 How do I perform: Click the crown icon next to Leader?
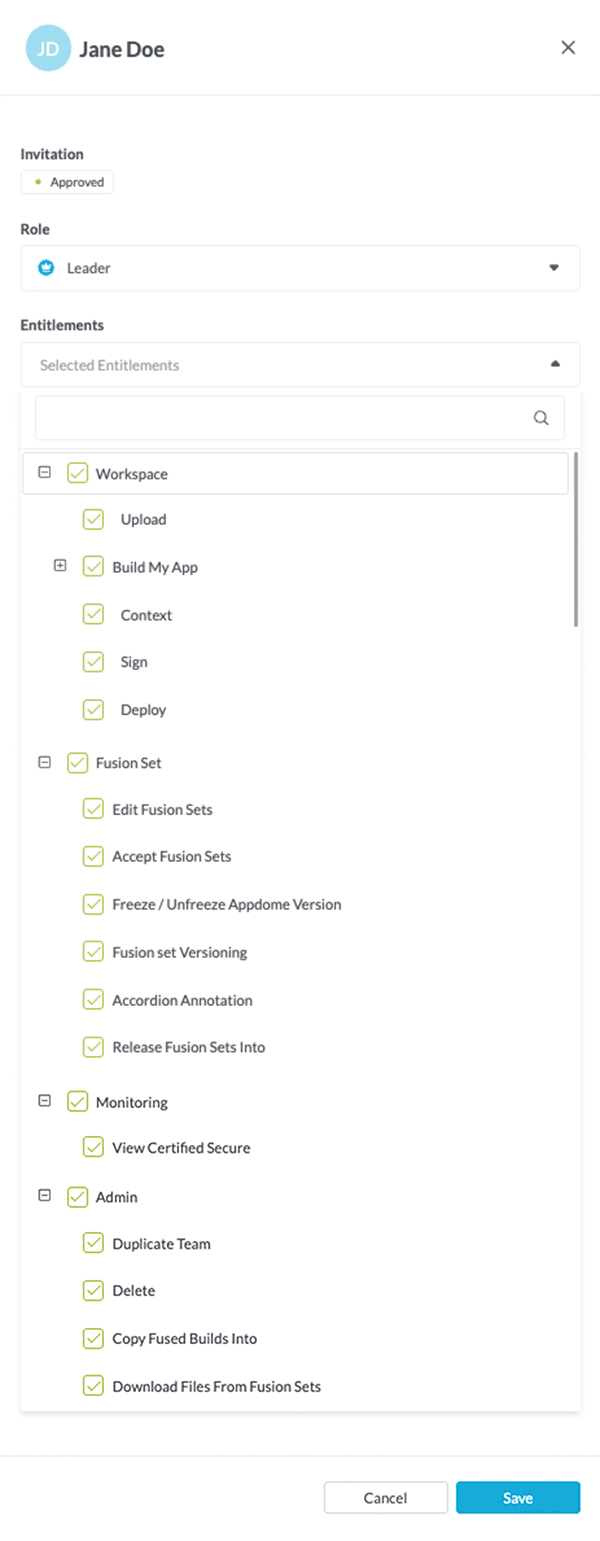click(43, 268)
